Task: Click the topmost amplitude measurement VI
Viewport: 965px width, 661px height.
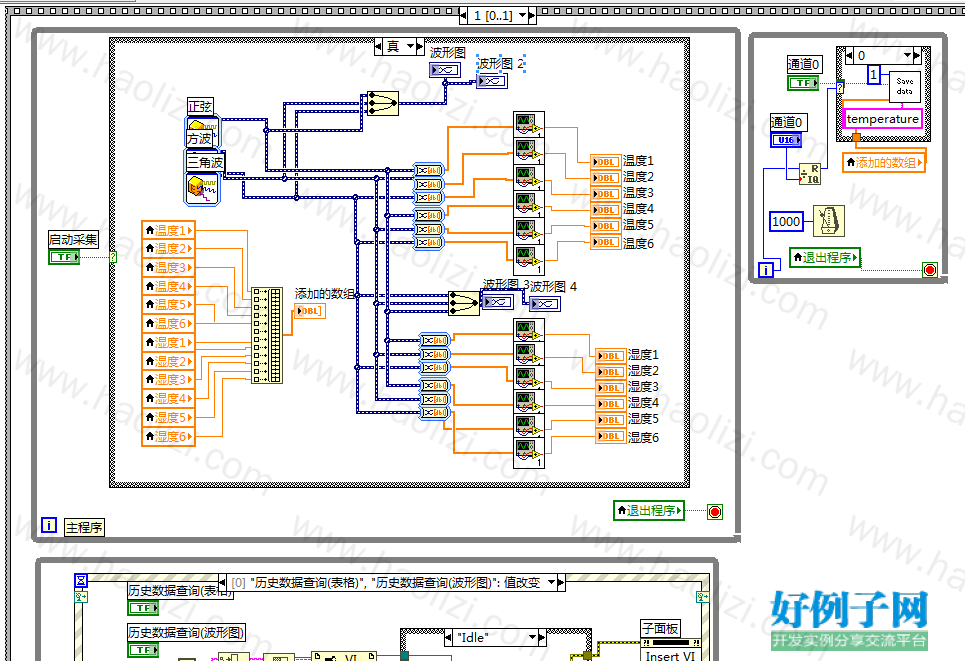Action: (529, 125)
